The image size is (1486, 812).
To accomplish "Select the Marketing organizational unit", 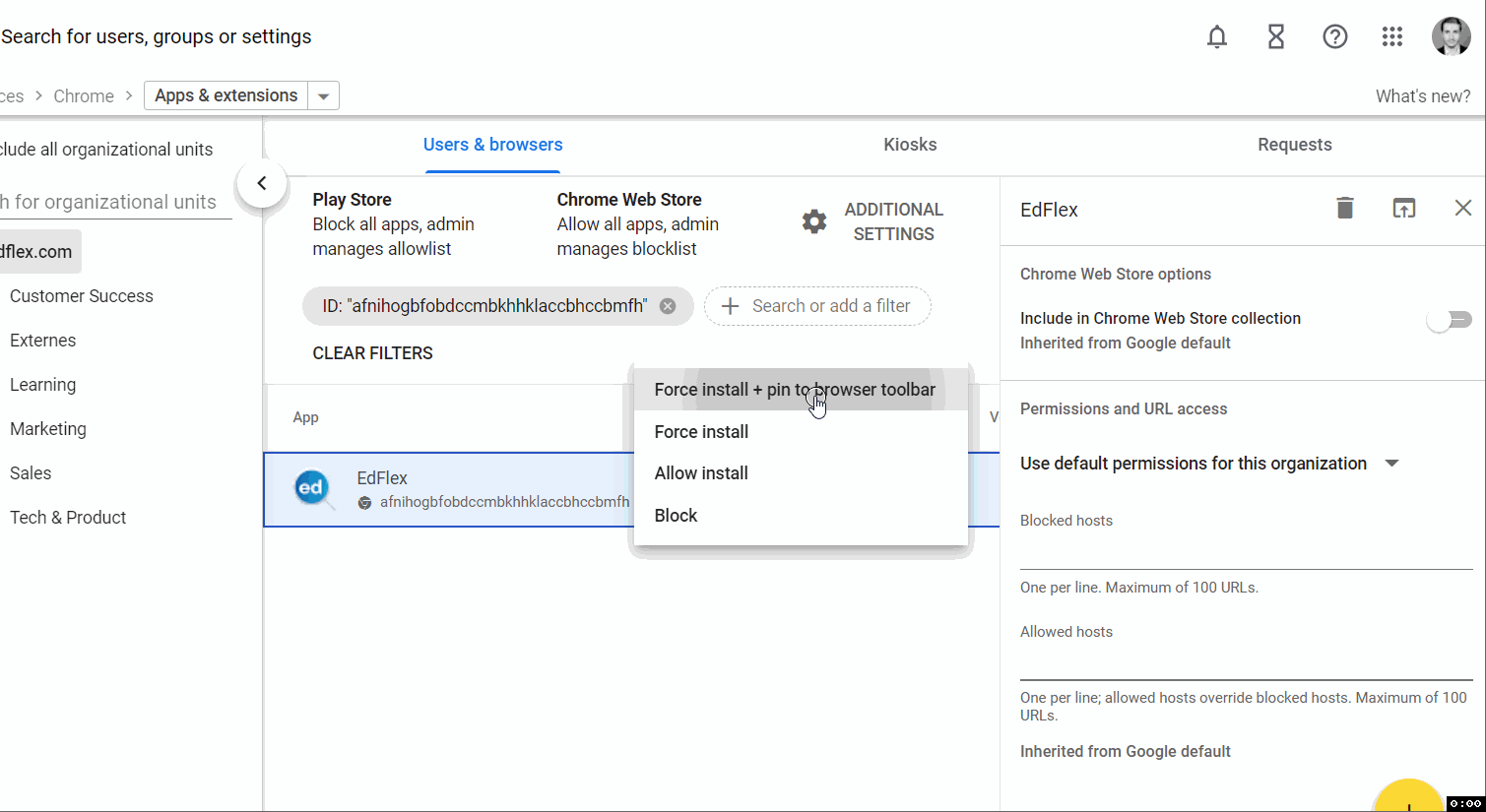I will coord(48,429).
